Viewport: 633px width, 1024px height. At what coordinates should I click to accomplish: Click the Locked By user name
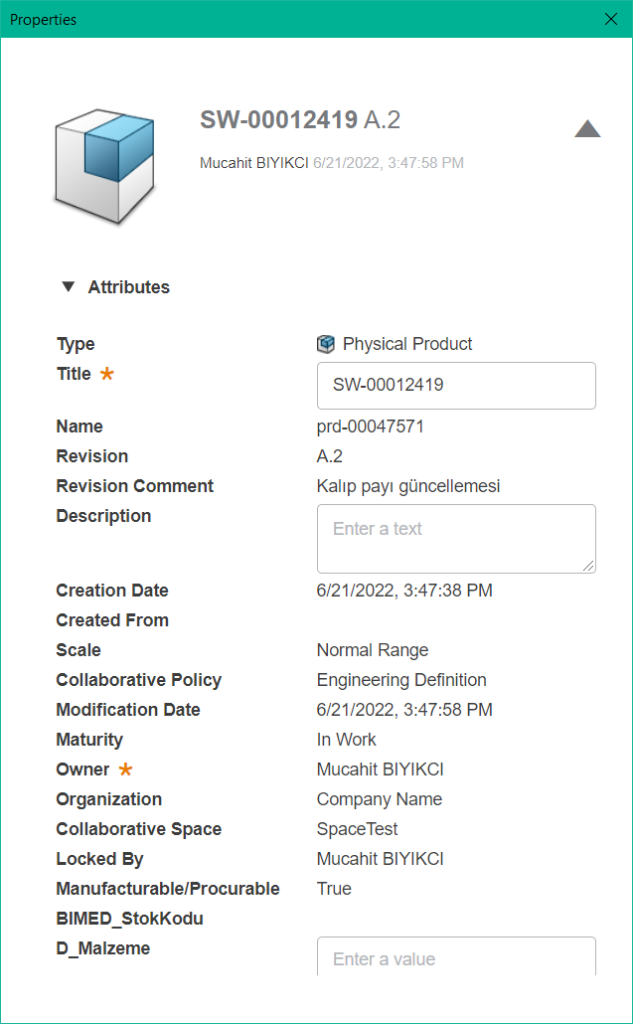380,859
